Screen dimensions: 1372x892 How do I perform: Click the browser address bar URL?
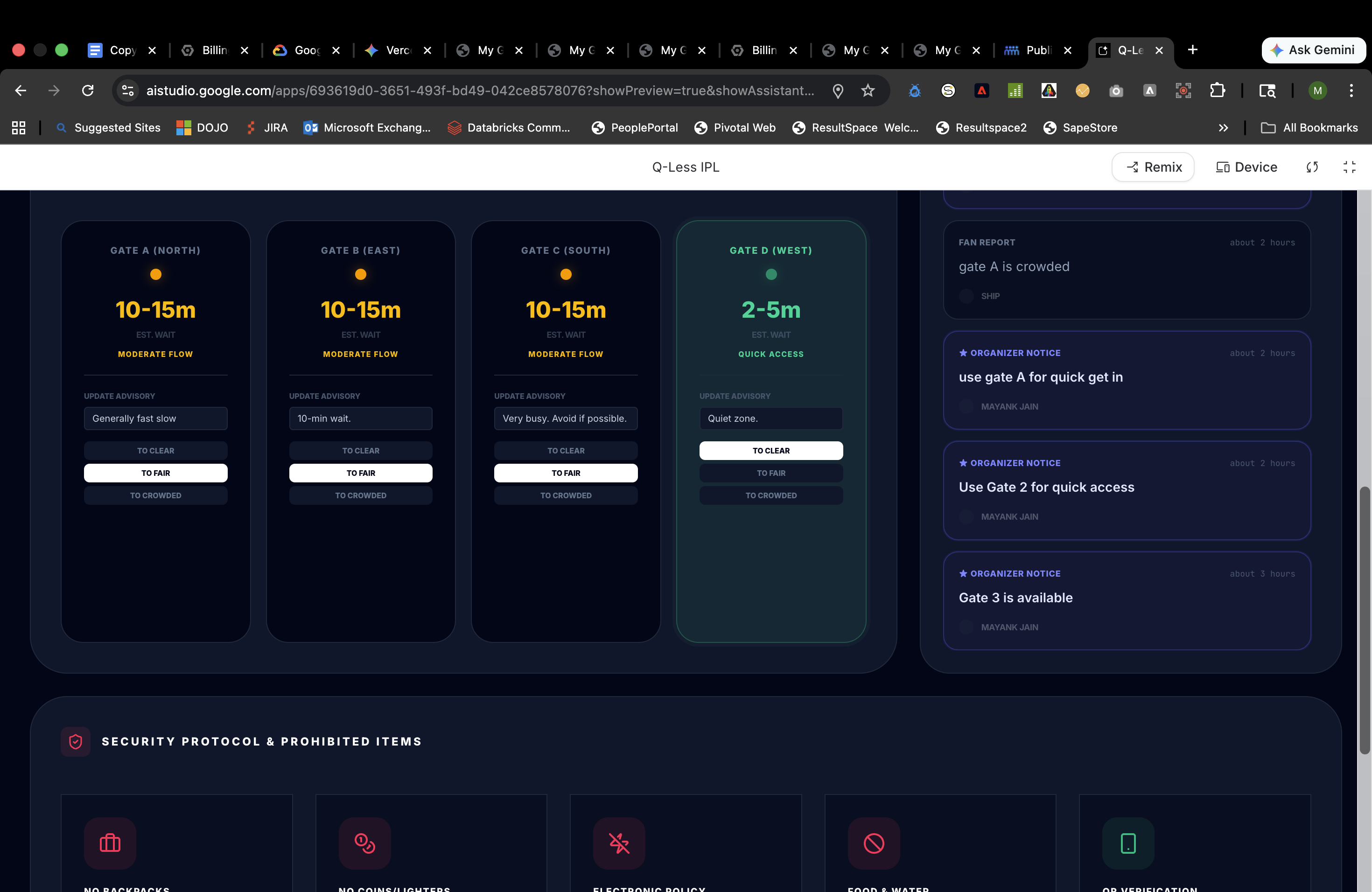pyautogui.click(x=480, y=91)
